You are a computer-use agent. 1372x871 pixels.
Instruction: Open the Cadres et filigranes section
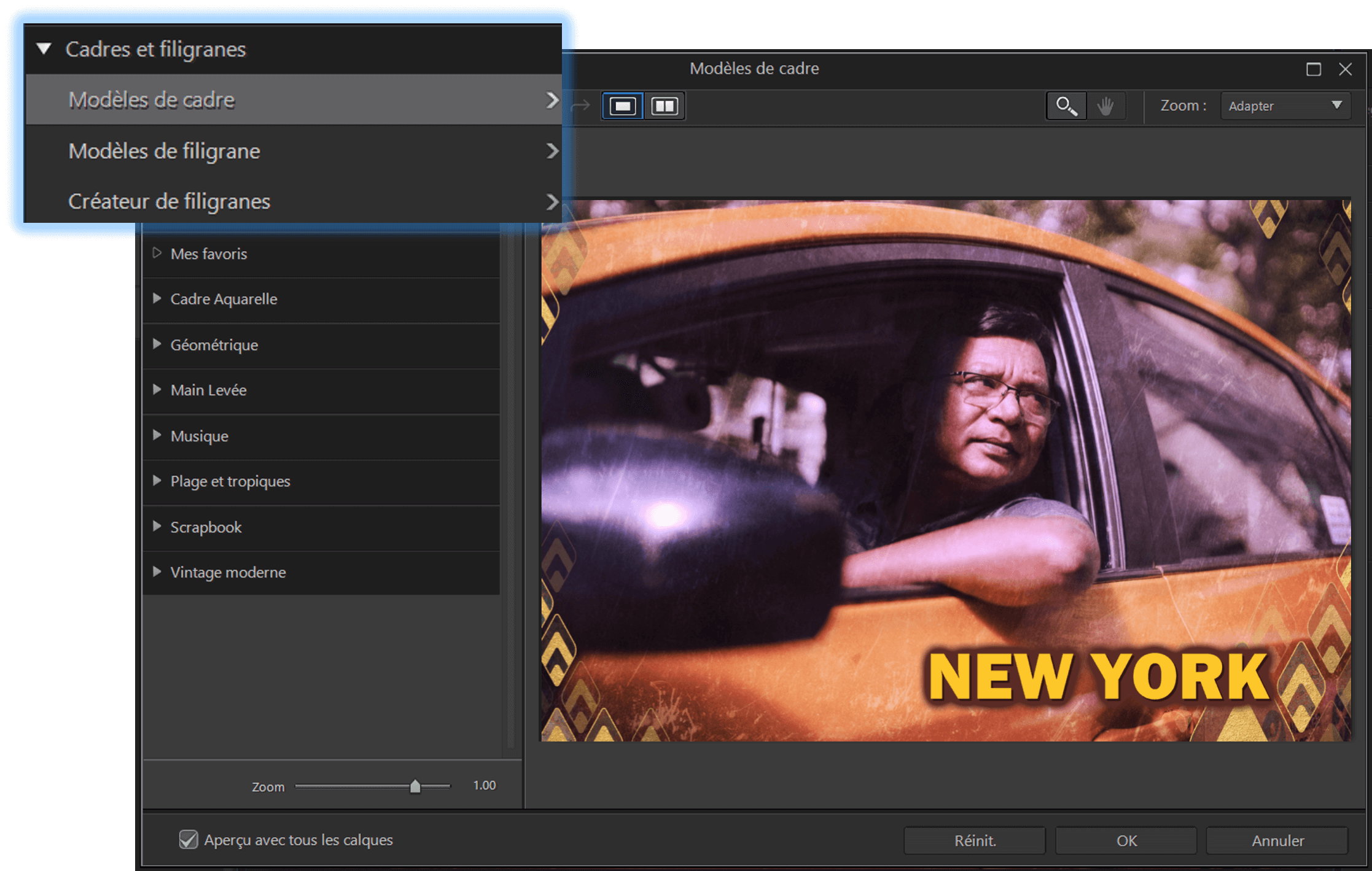[x=156, y=47]
